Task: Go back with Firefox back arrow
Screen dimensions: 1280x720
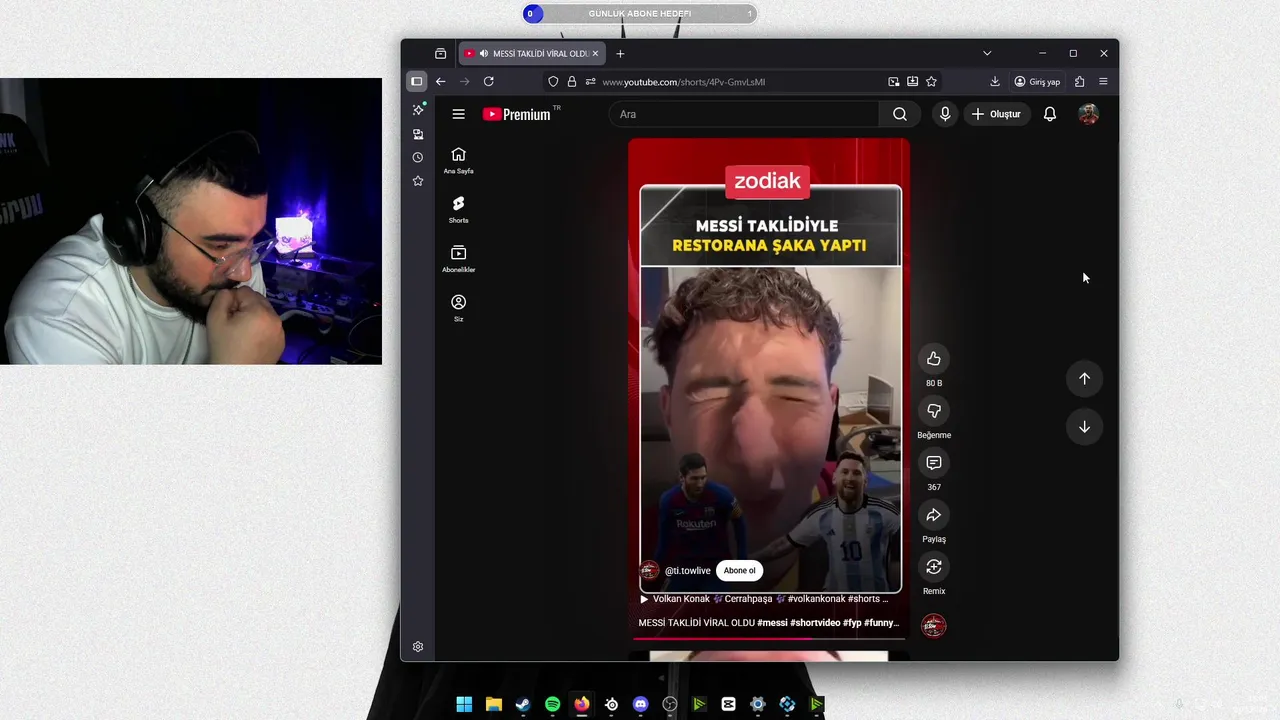Action: 440,81
